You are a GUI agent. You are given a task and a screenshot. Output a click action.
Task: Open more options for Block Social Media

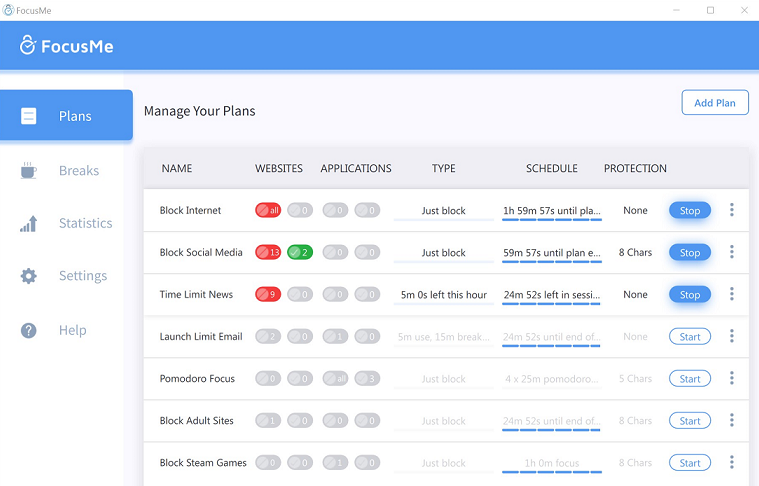[731, 252]
